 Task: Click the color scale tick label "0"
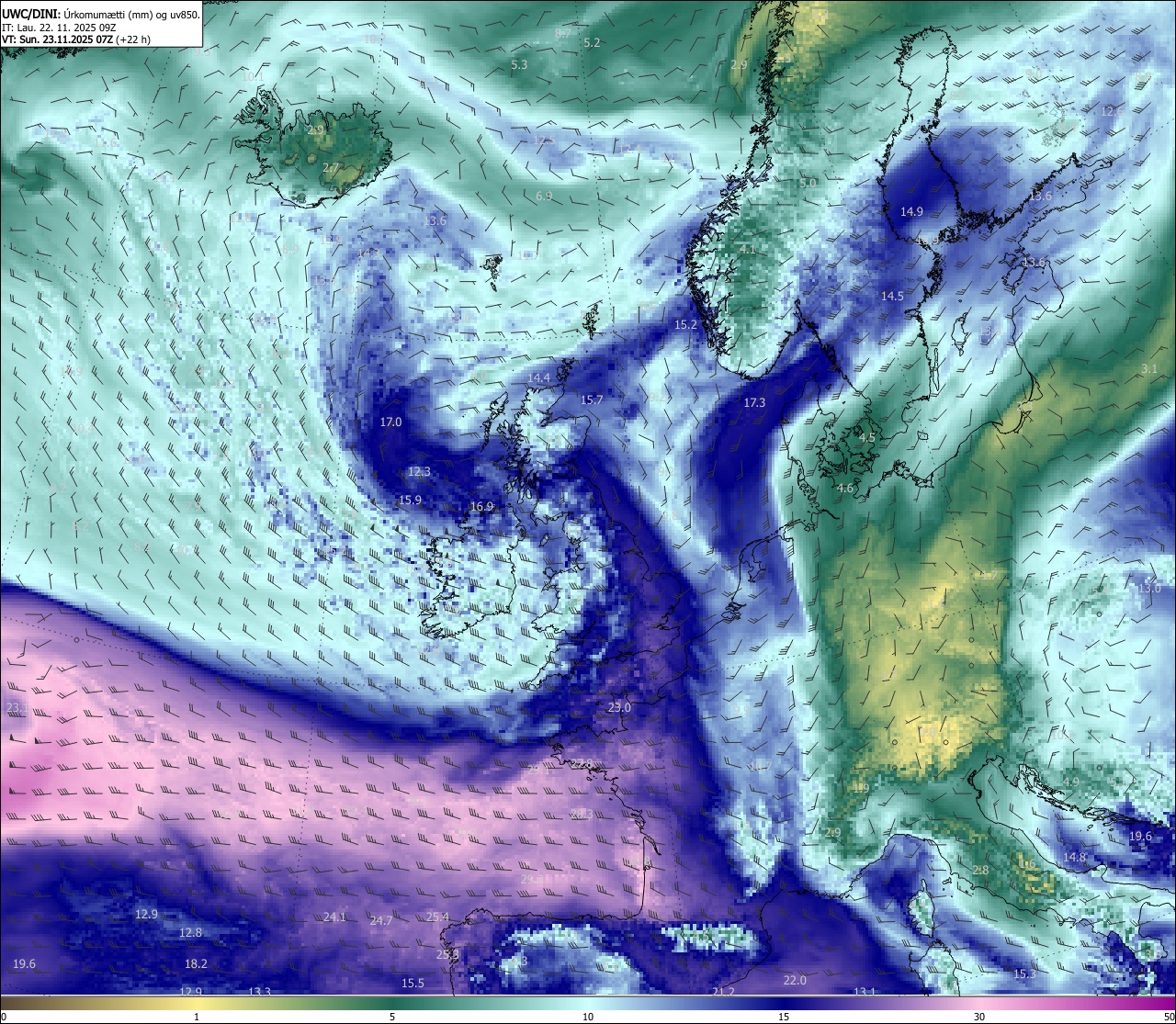click(x=4, y=1017)
